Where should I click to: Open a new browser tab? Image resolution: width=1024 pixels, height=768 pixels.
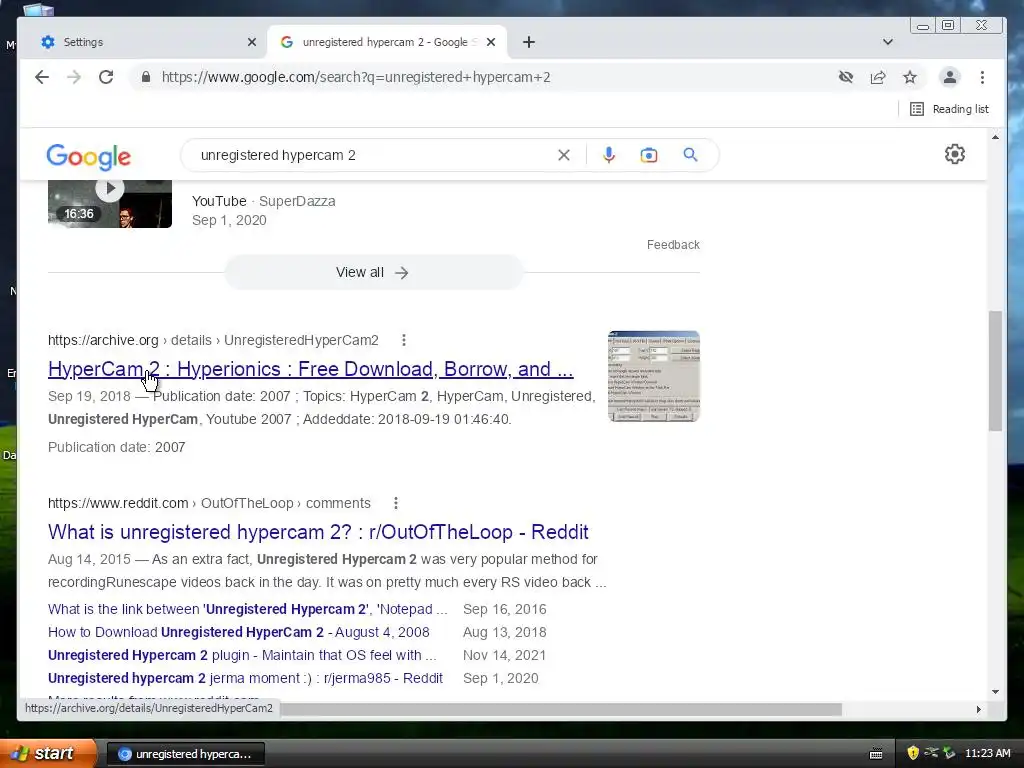tap(529, 42)
